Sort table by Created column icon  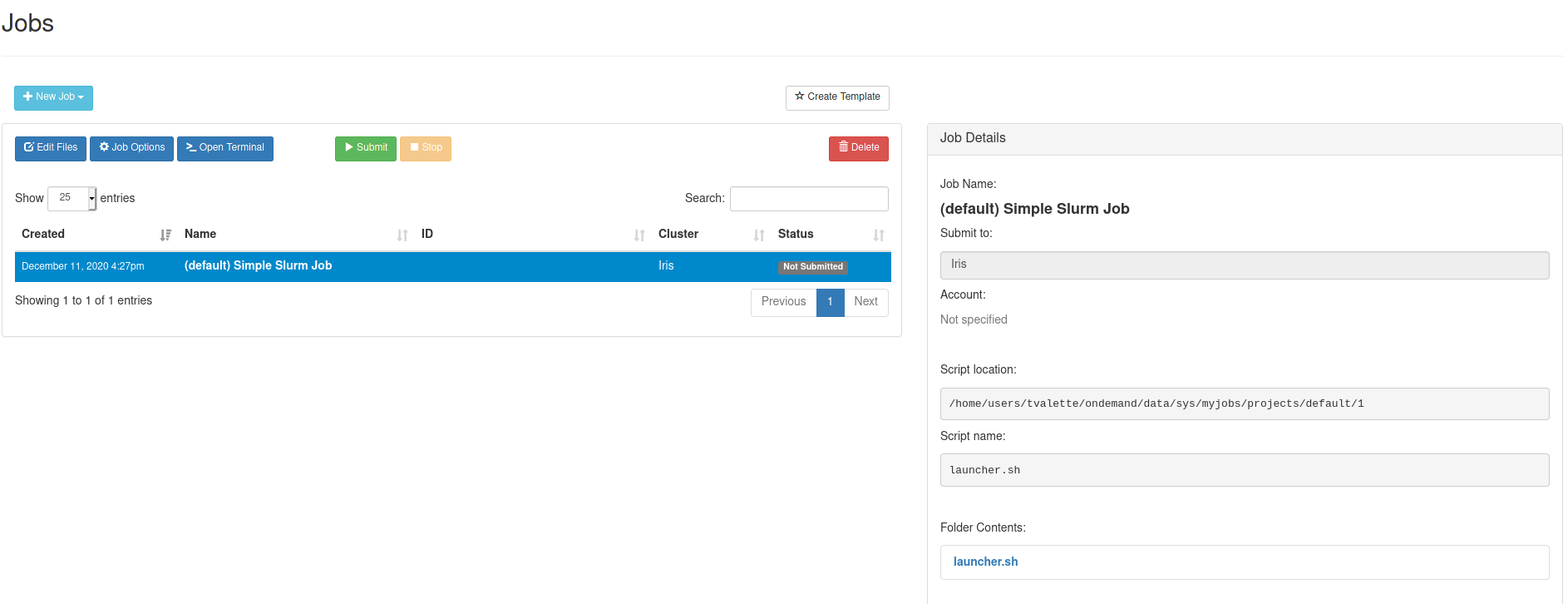coord(165,235)
